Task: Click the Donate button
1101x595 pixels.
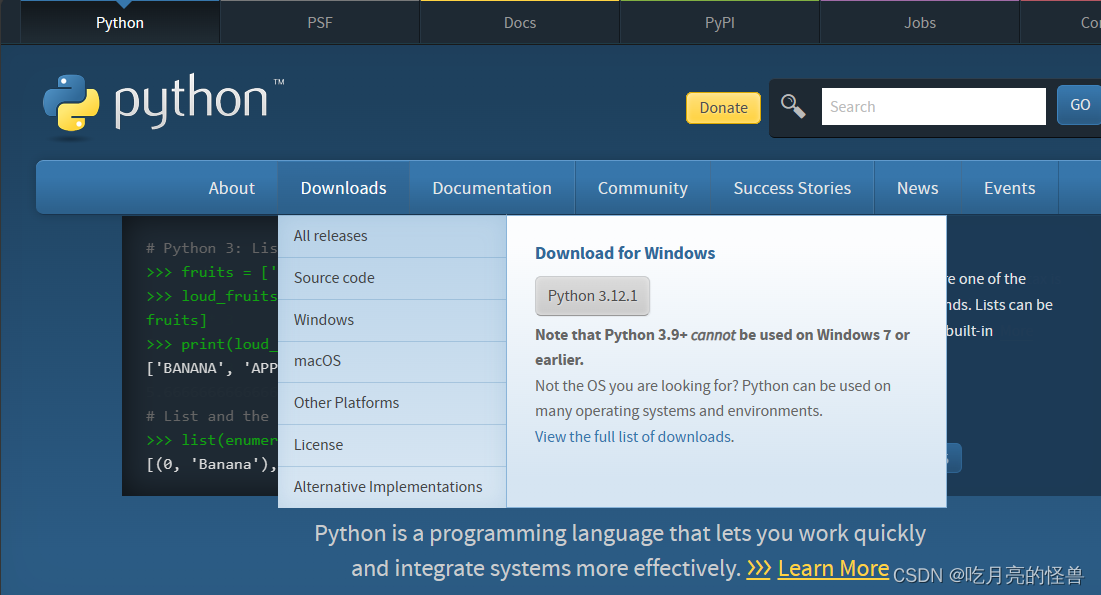Action: click(x=723, y=107)
